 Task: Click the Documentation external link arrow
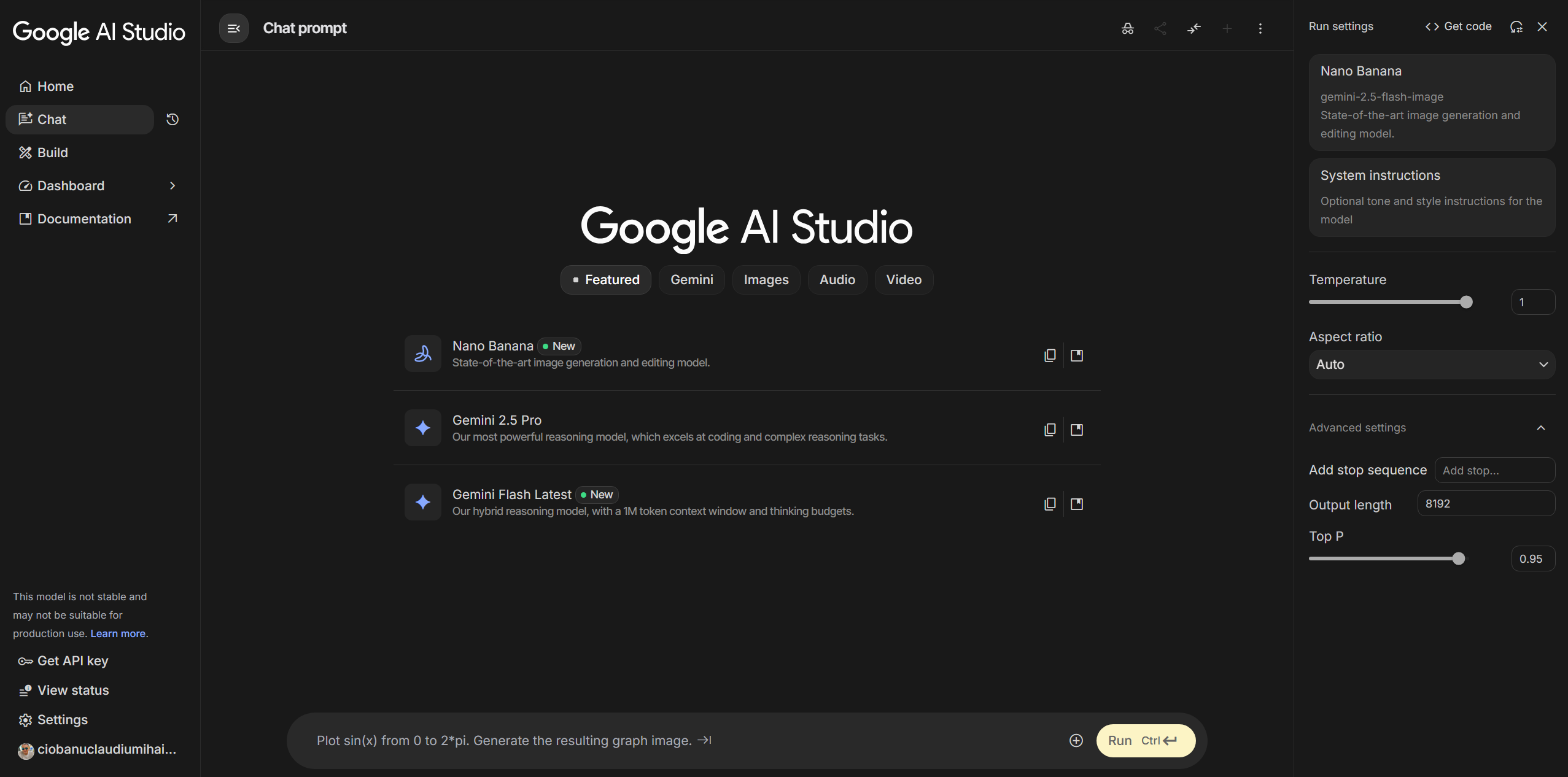click(x=173, y=218)
